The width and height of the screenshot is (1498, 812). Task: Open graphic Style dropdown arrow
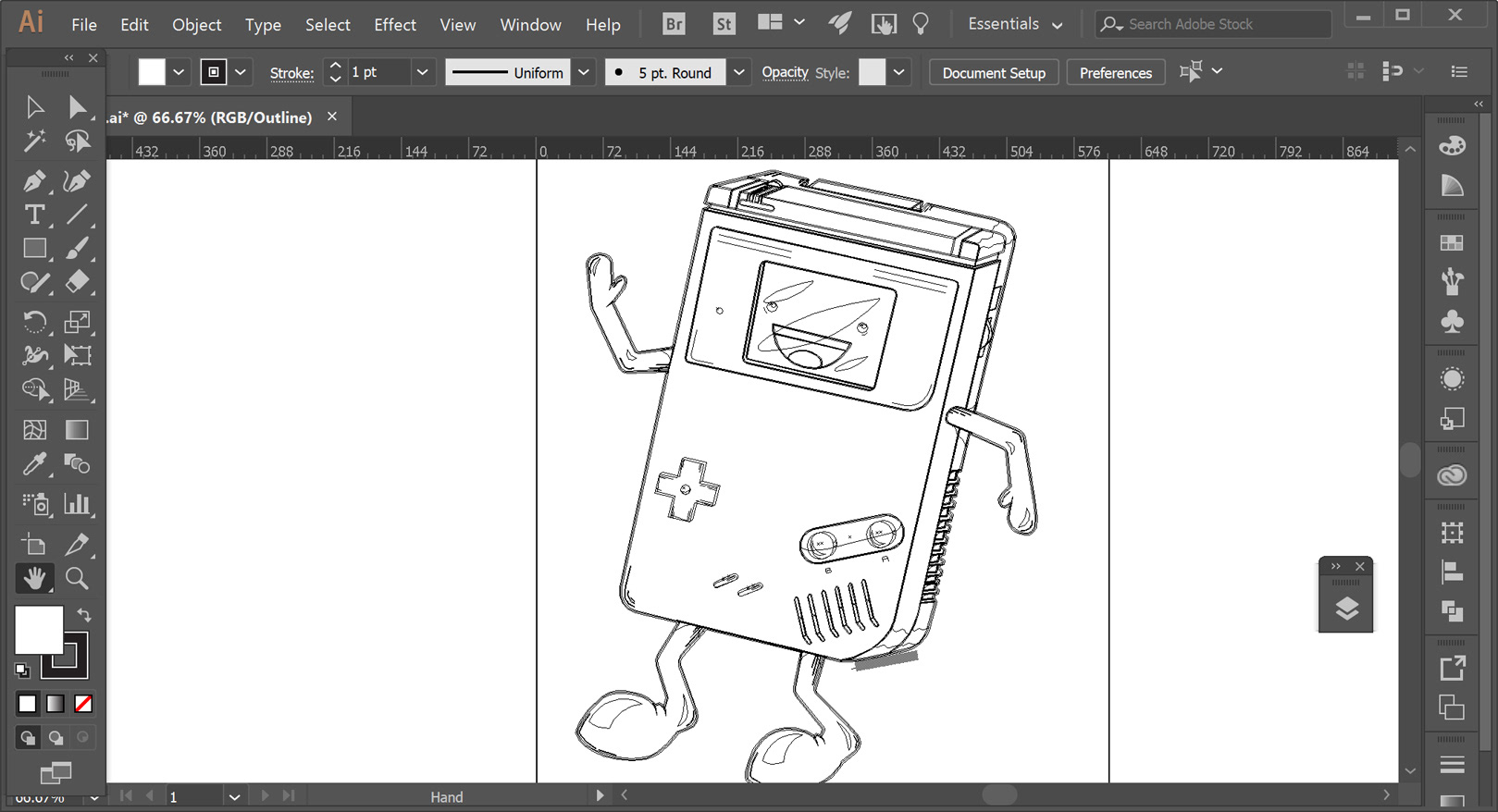(x=898, y=72)
